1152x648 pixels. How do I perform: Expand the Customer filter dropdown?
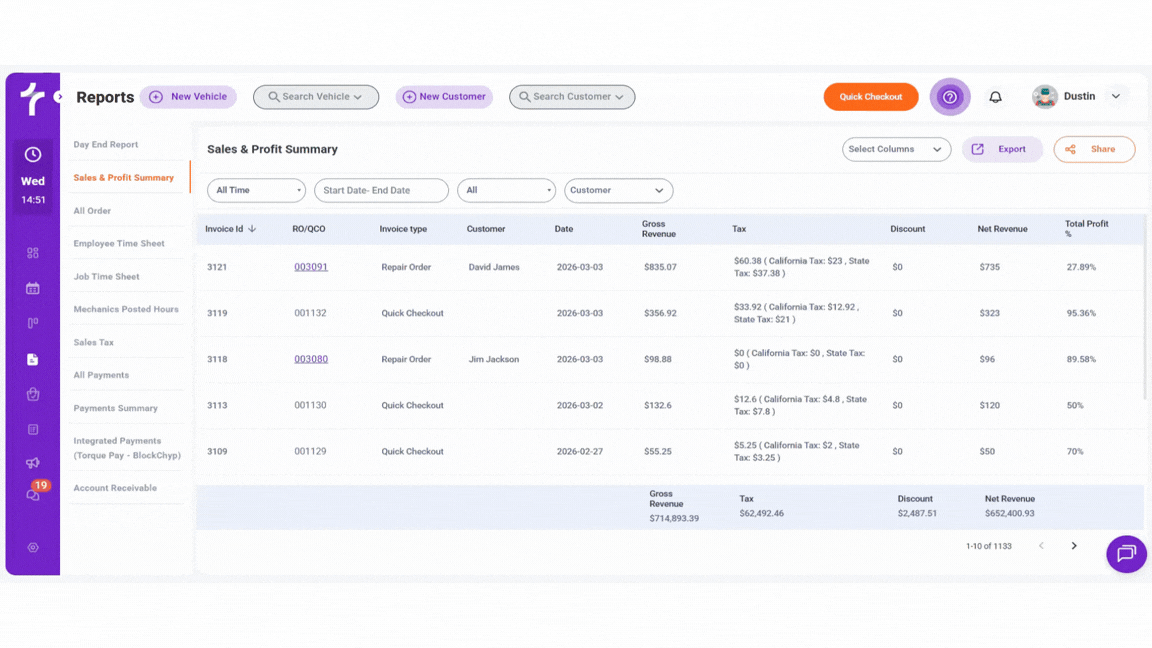pos(618,190)
